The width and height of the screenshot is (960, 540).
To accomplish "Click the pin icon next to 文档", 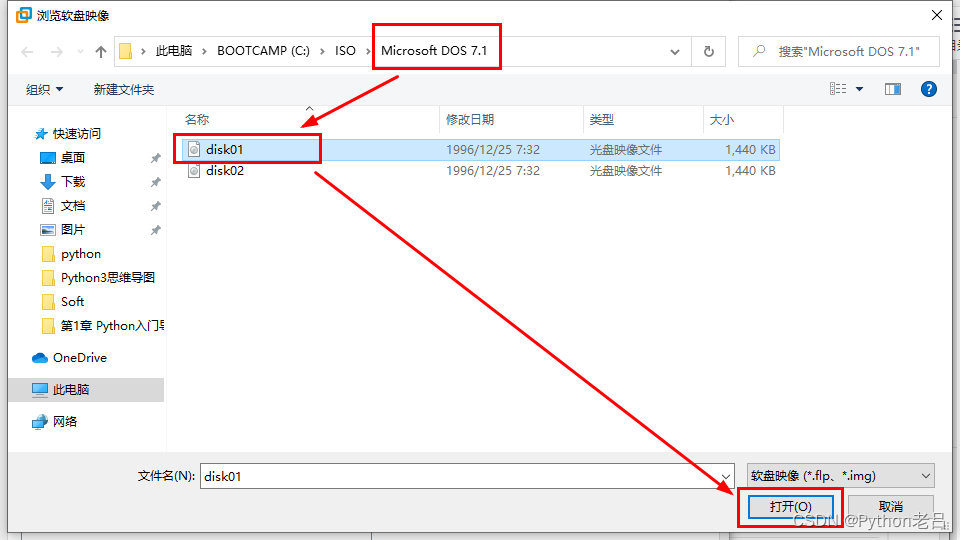I will [156, 206].
